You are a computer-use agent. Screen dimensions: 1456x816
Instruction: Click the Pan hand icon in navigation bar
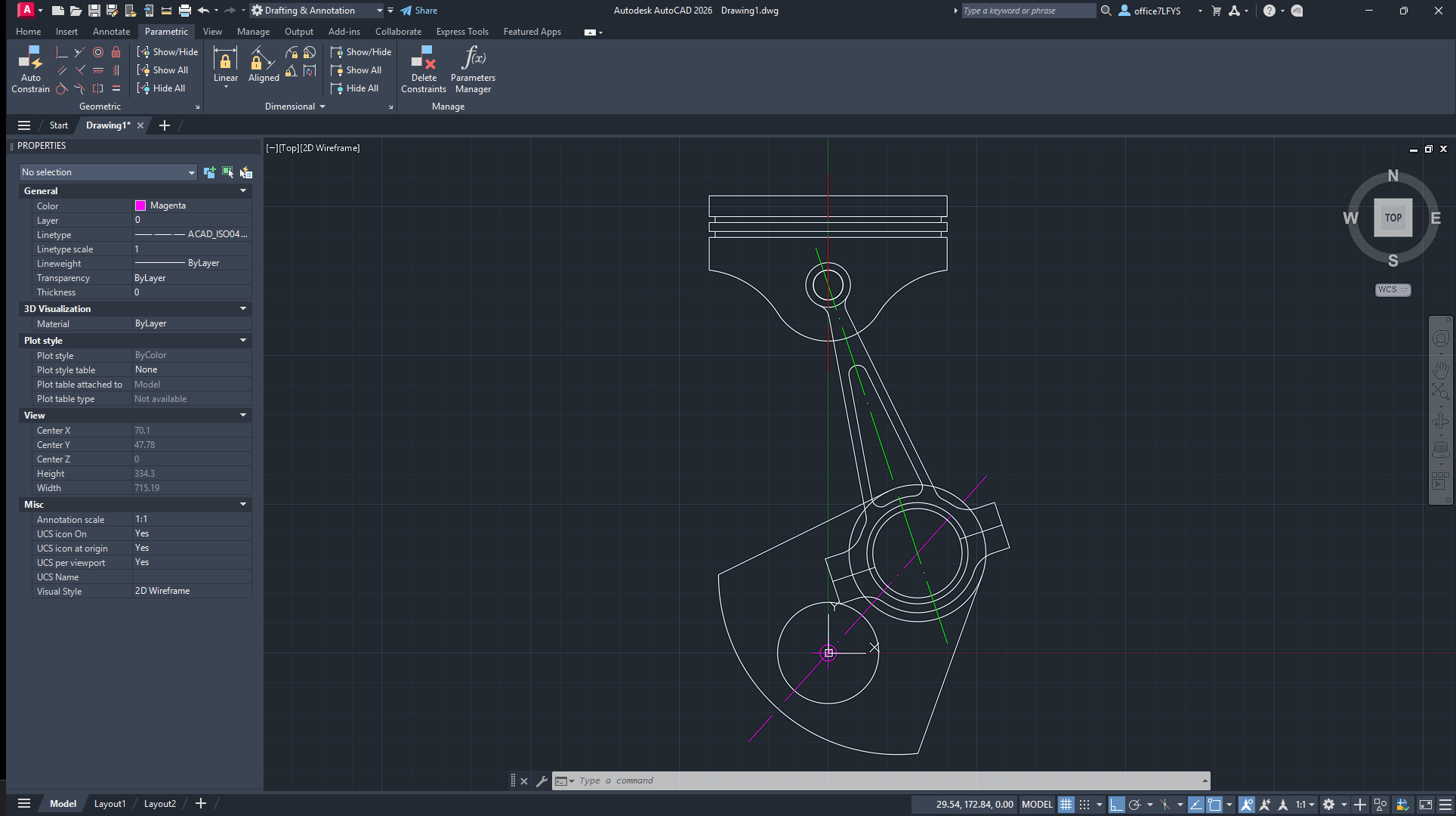point(1441,369)
